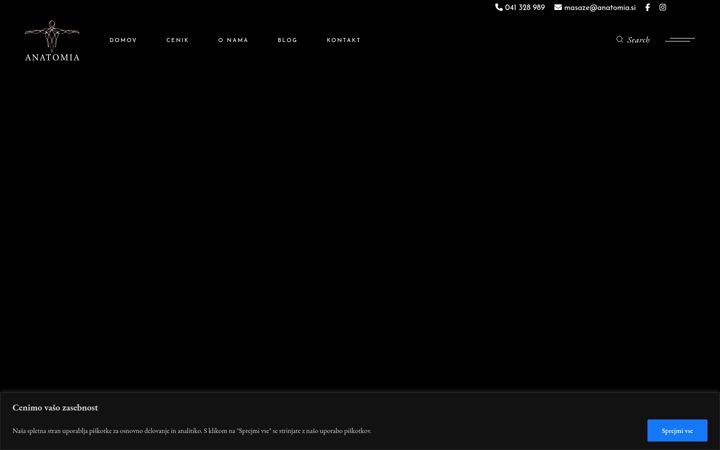Go to the Domov menu item

point(123,40)
